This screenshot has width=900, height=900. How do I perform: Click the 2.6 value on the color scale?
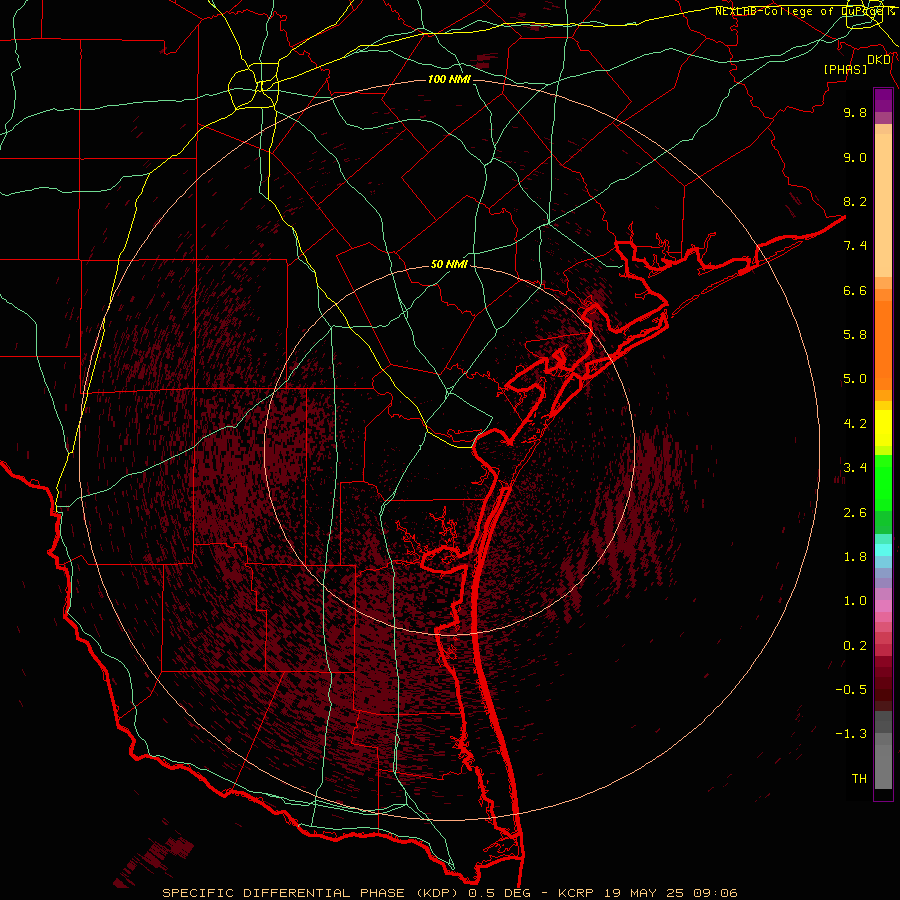[x=855, y=513]
